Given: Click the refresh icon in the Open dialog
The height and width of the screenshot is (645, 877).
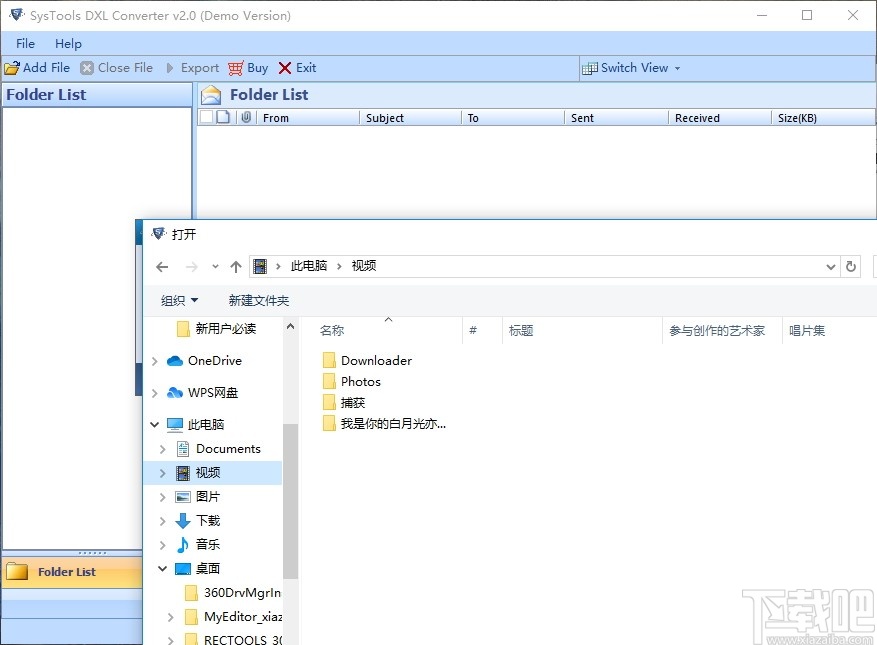Looking at the screenshot, I should tap(850, 266).
